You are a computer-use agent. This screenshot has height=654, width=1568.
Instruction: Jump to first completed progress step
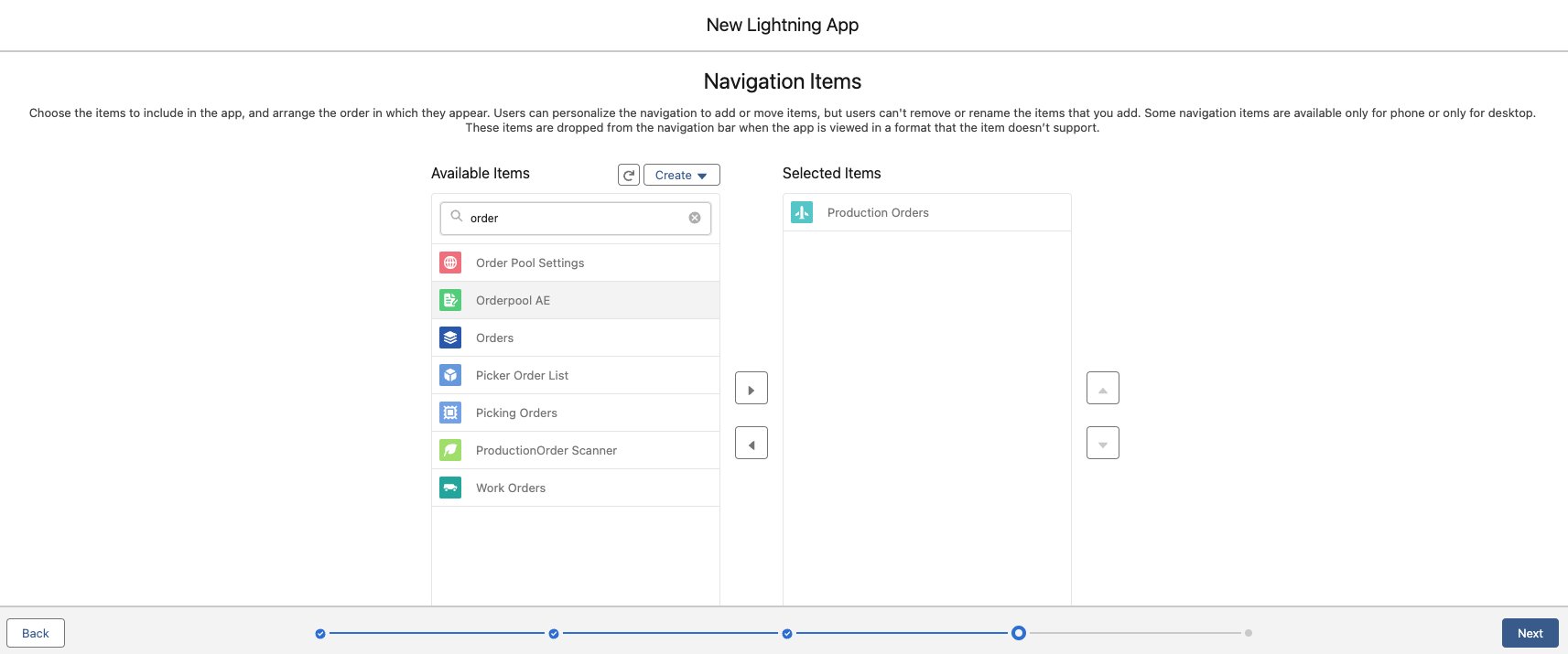320,633
